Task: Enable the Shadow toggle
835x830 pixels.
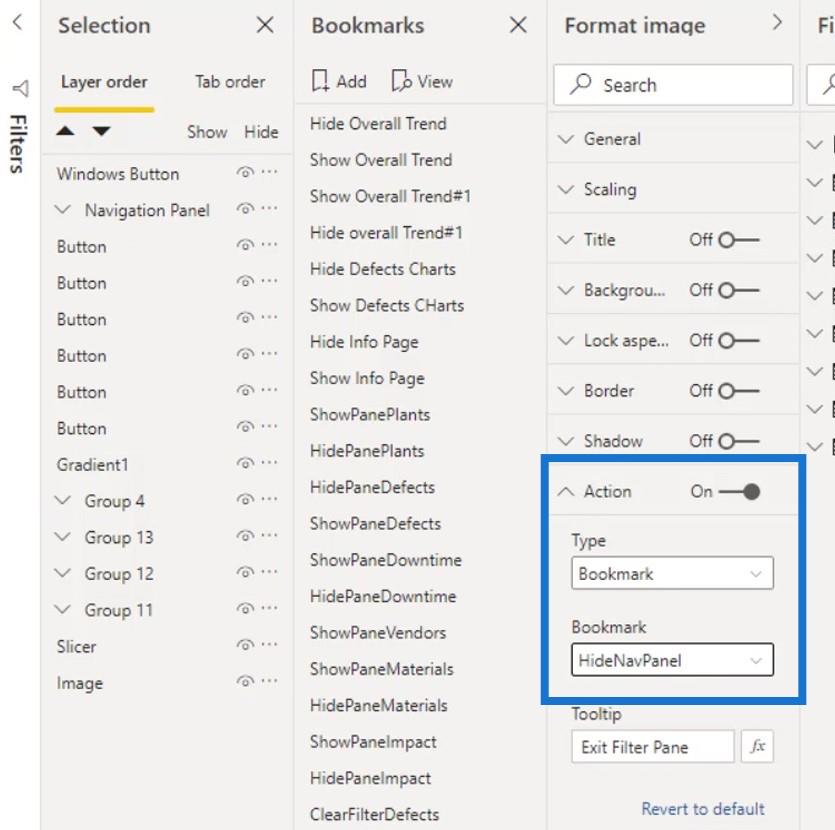Action: pyautogui.click(x=739, y=441)
